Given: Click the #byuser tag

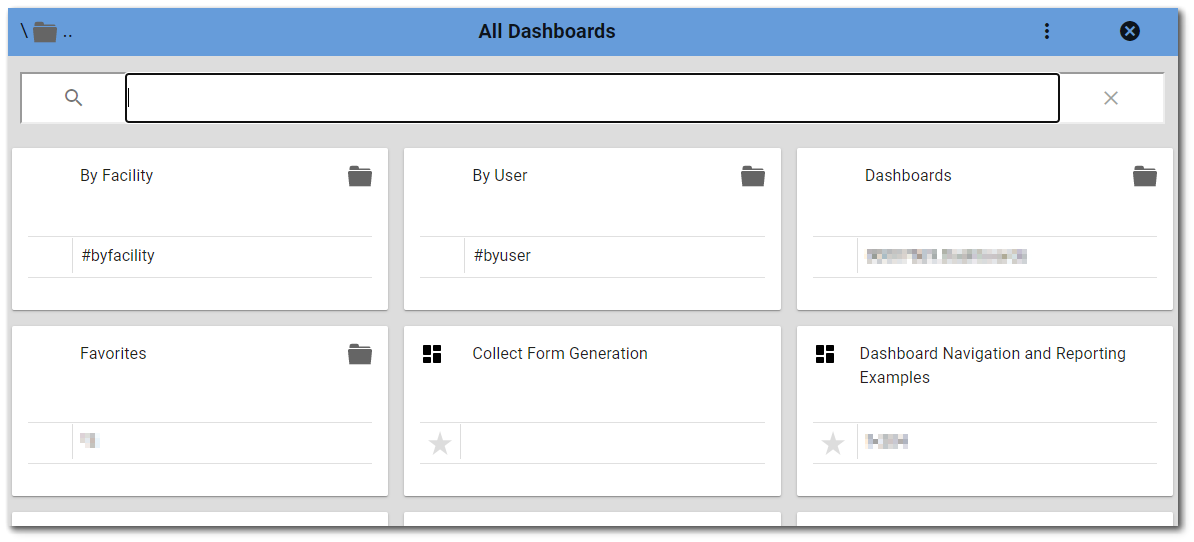Looking at the screenshot, I should coord(502,256).
